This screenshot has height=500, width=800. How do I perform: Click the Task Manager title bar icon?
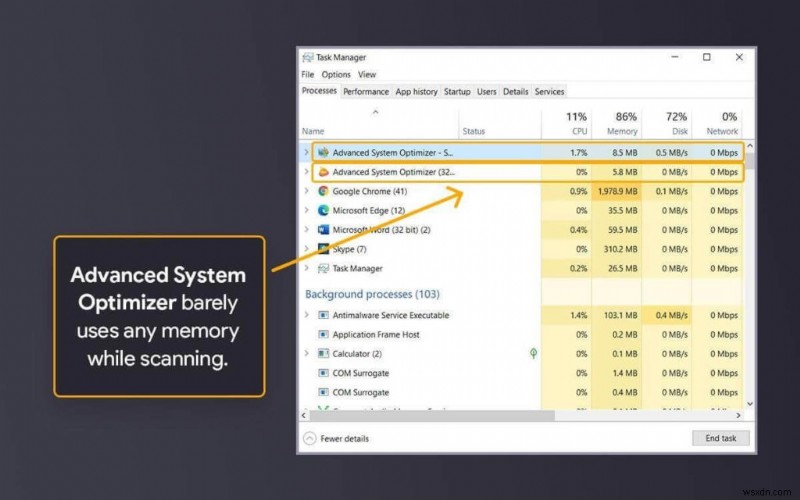(x=308, y=57)
